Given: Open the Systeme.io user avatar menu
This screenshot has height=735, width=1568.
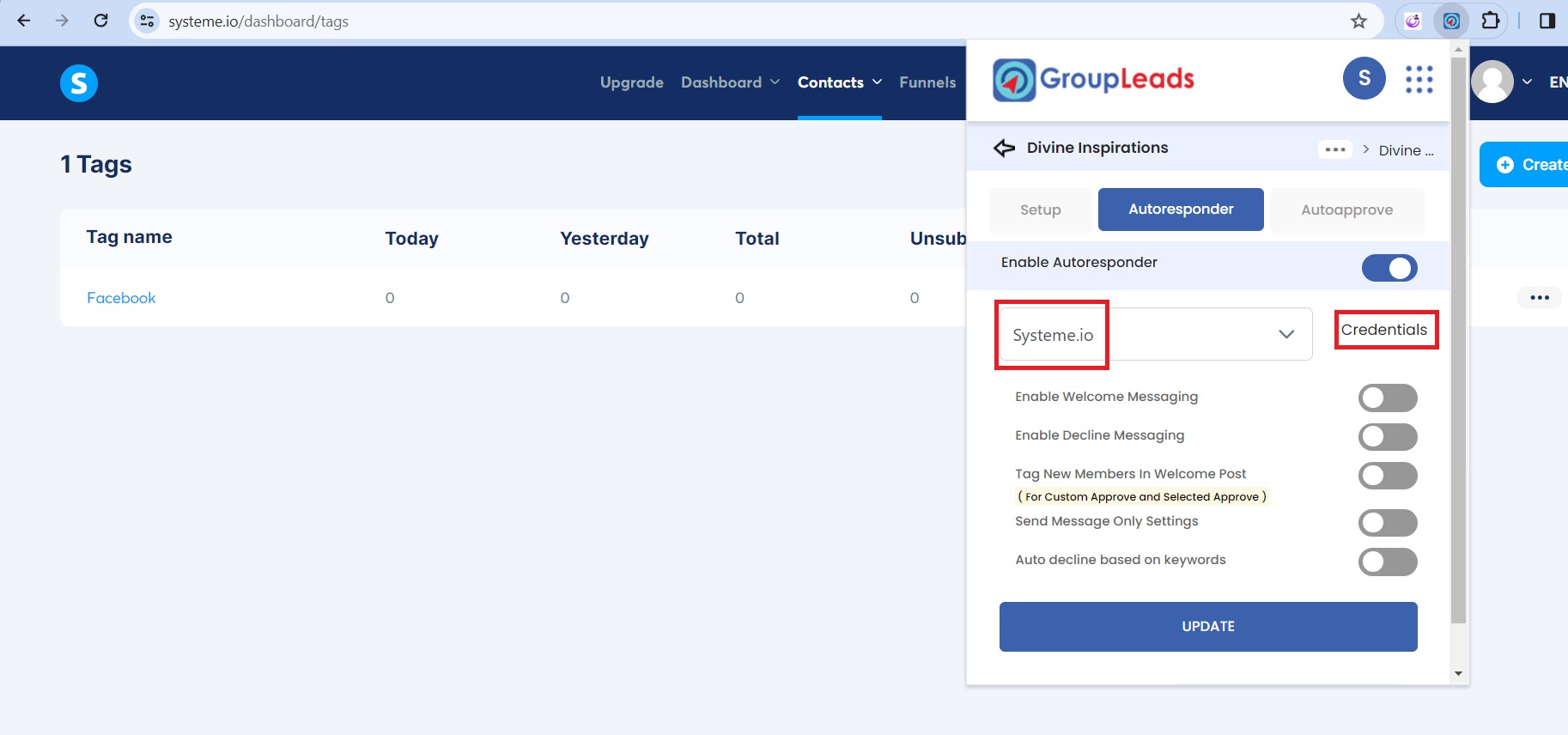Looking at the screenshot, I should [x=1492, y=82].
